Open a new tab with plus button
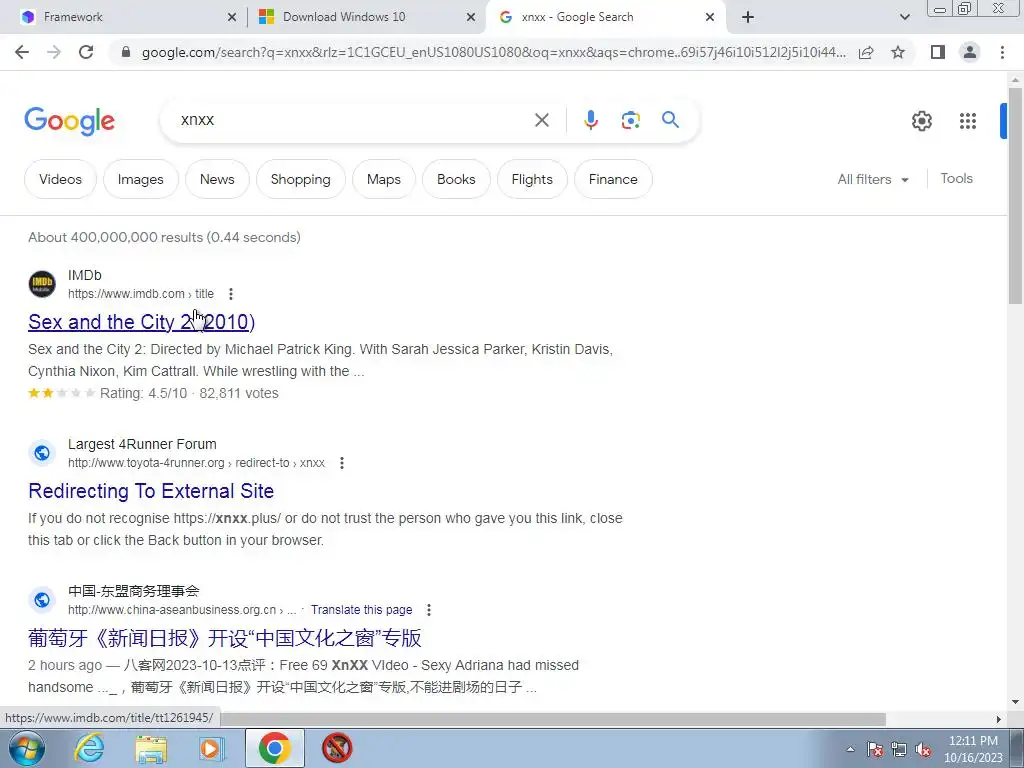Viewport: 1024px width, 768px height. point(748,17)
